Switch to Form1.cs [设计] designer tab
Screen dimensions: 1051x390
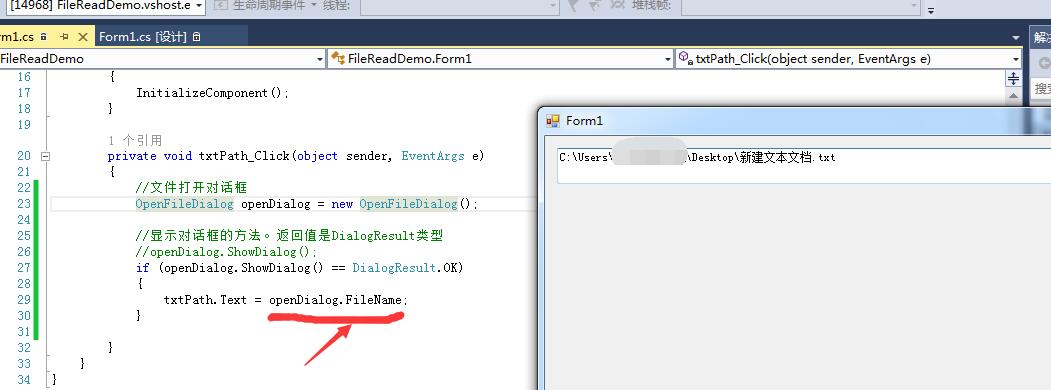pos(143,37)
